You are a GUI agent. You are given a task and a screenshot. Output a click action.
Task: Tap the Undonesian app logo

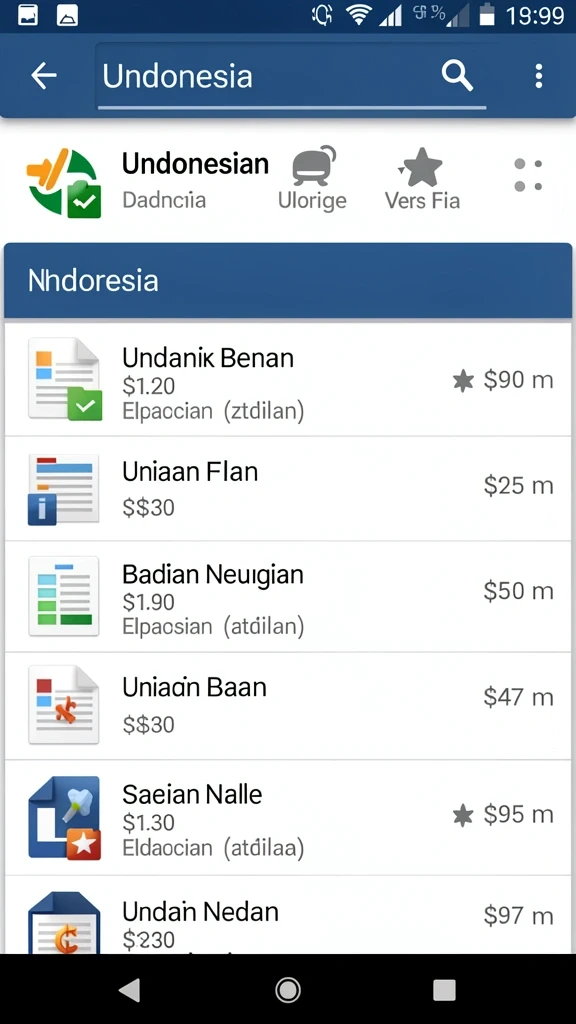[x=64, y=183]
